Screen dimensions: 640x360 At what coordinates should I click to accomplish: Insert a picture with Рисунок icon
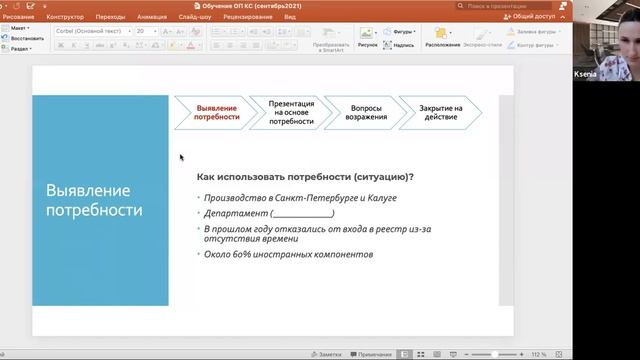tap(367, 38)
